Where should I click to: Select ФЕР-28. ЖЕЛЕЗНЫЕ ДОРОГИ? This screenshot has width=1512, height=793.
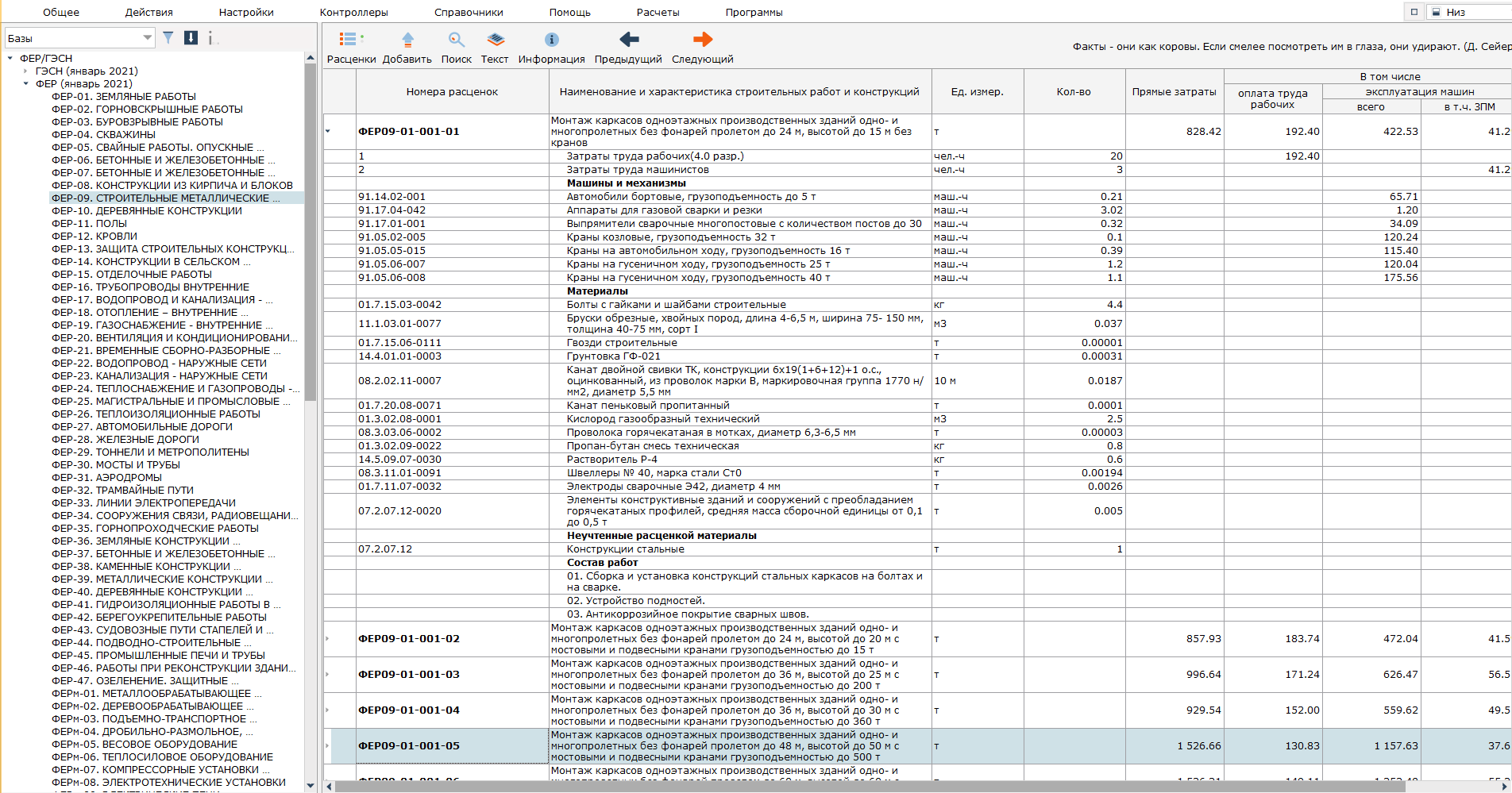(125, 439)
